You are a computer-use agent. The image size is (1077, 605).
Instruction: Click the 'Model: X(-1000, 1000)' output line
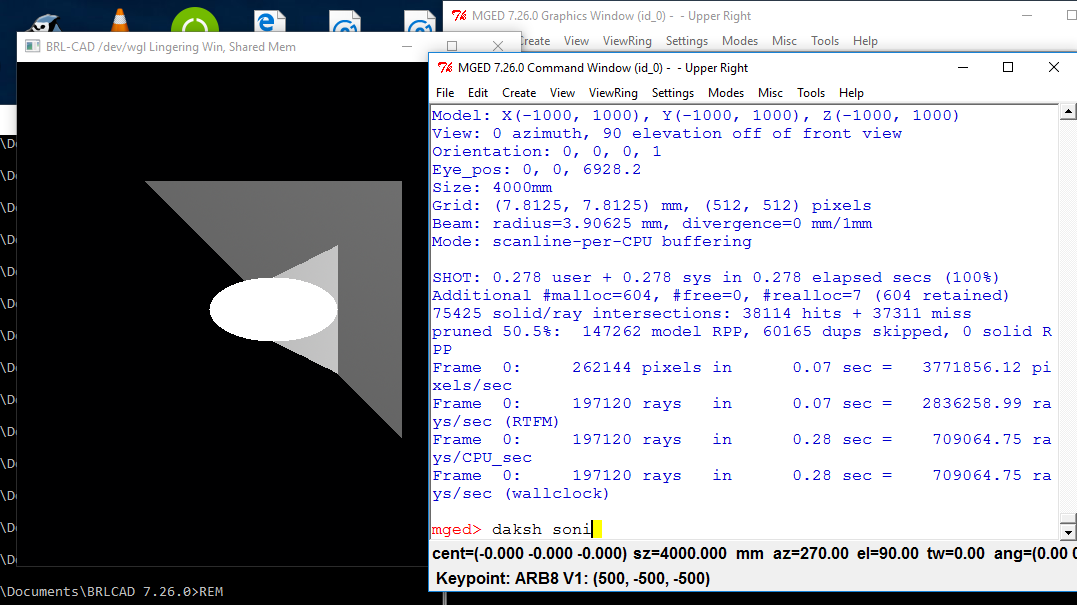695,115
